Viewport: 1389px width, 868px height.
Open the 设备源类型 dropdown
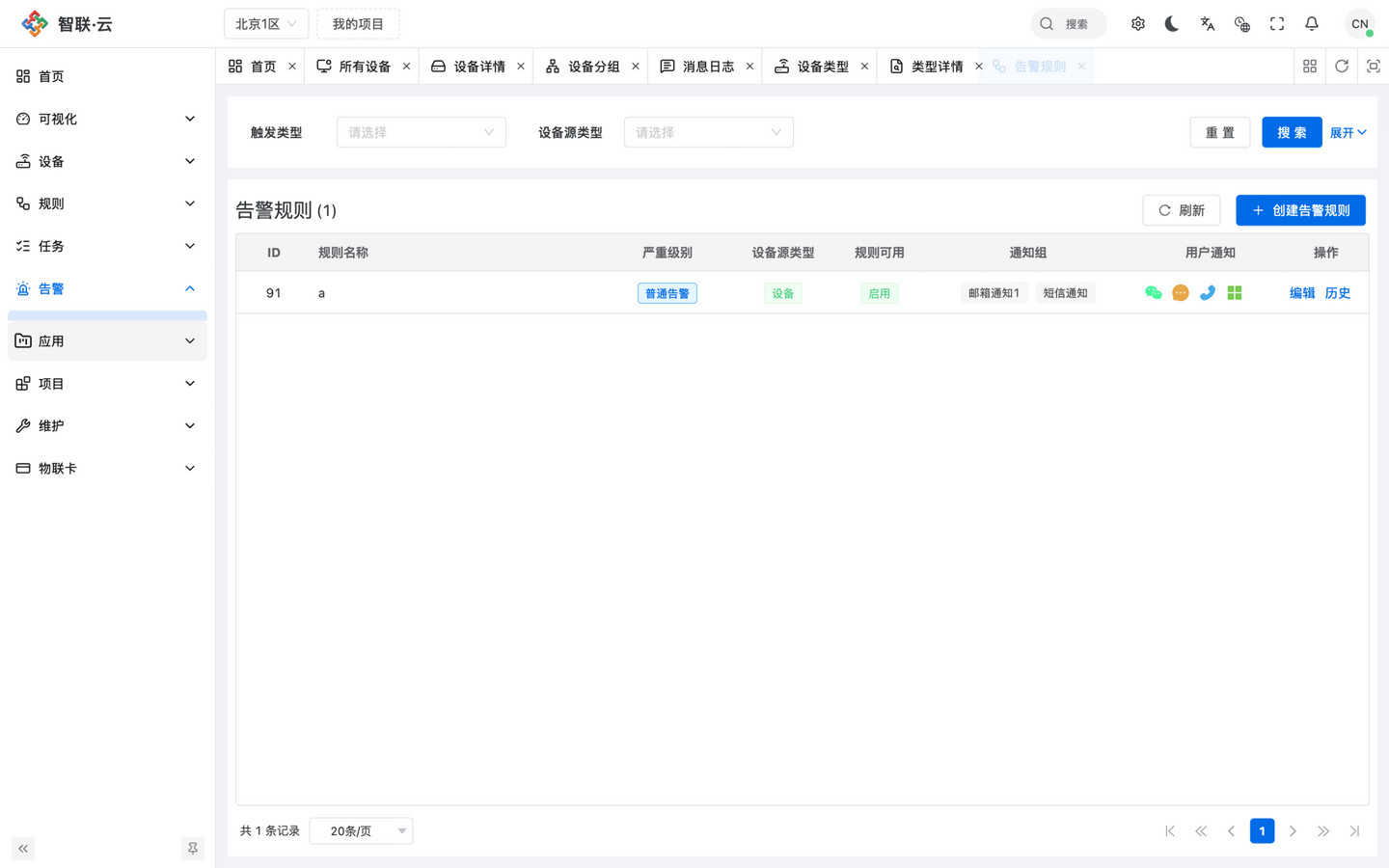coord(709,132)
